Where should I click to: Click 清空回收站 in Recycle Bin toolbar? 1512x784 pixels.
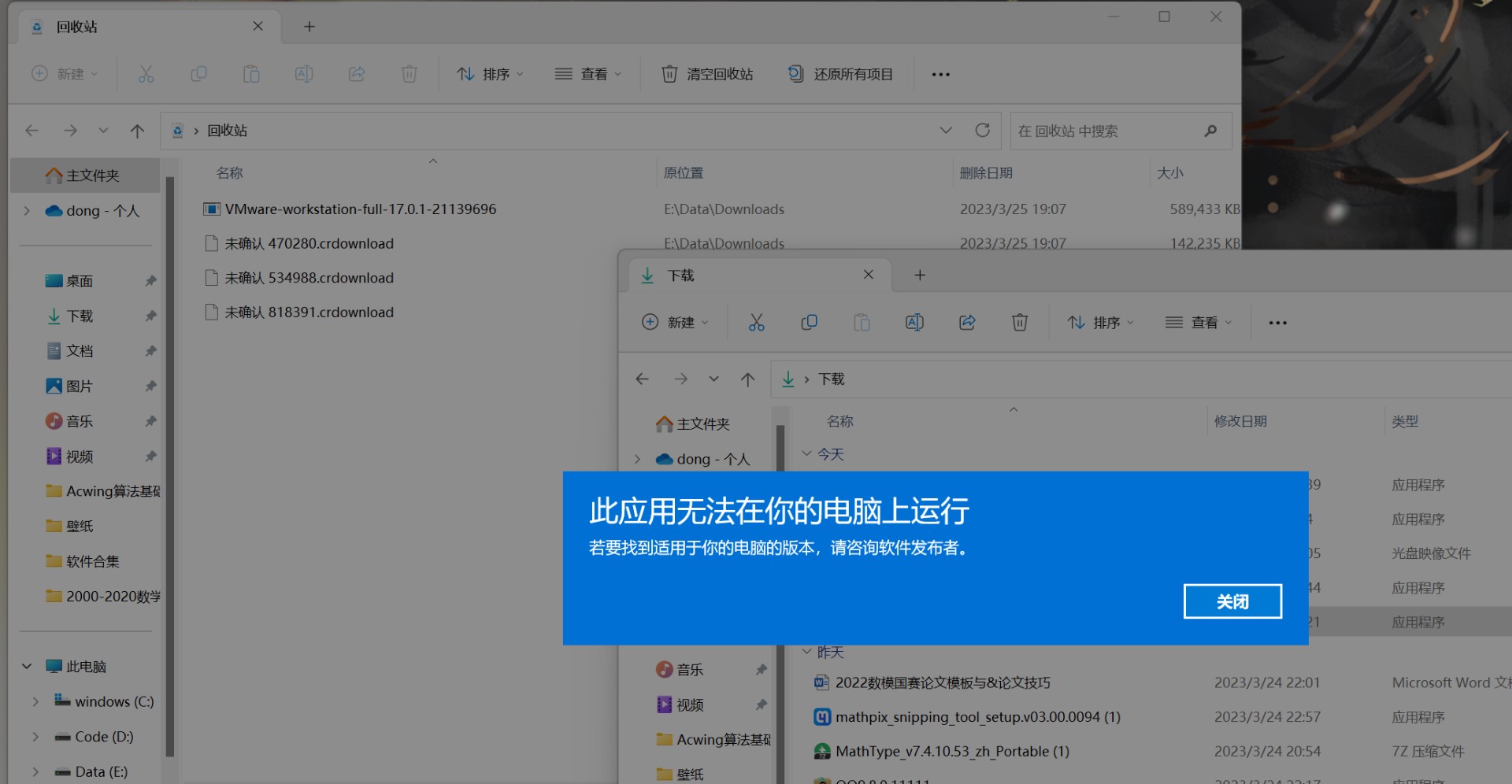pos(707,74)
